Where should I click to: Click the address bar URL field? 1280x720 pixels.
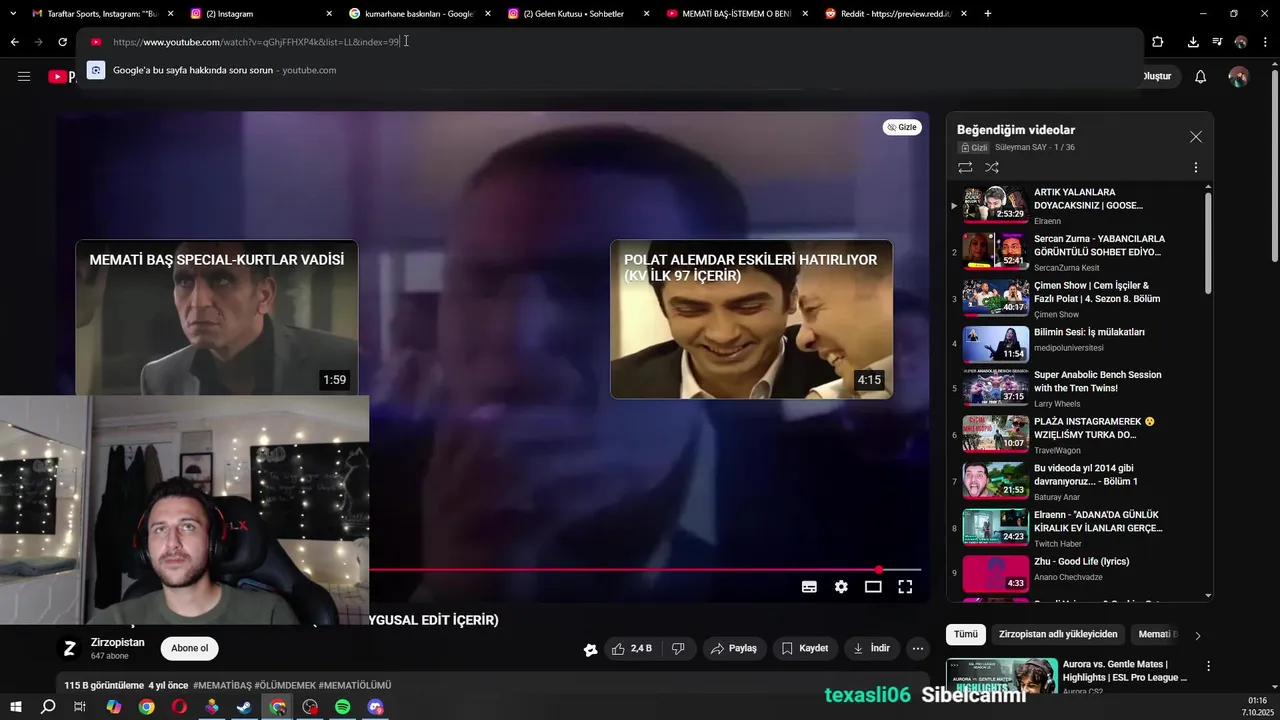610,42
